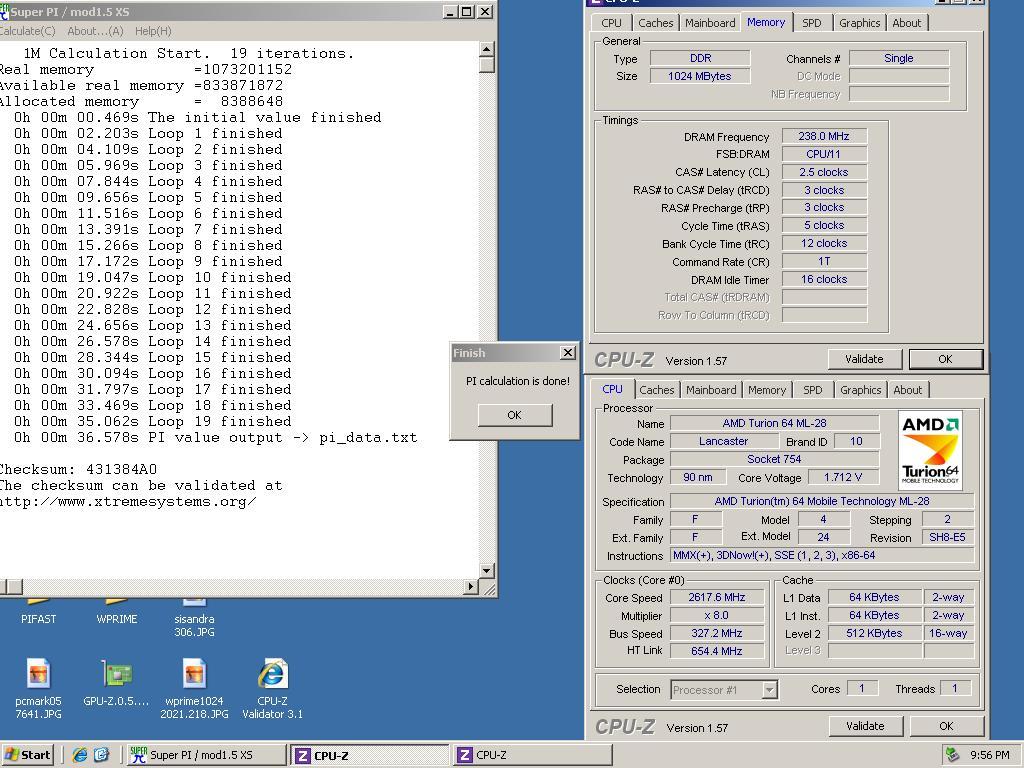Open the WPRIME desktop folder icon
The height and width of the screenshot is (768, 1024).
tap(116, 611)
